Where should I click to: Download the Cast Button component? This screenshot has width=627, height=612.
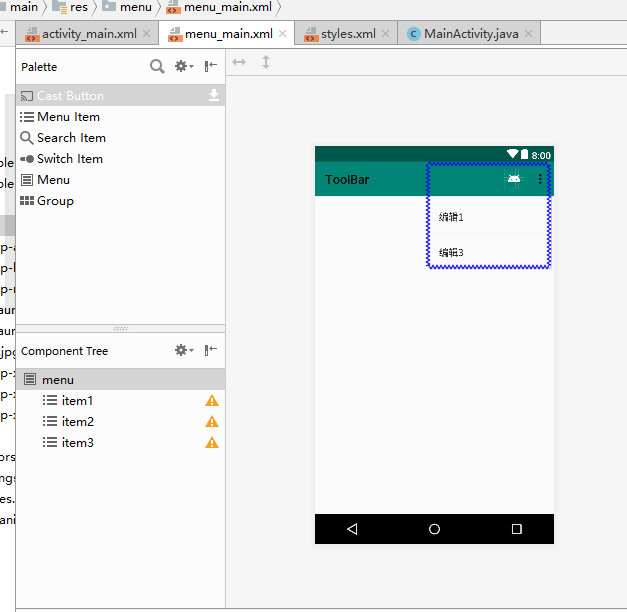[x=214, y=95]
